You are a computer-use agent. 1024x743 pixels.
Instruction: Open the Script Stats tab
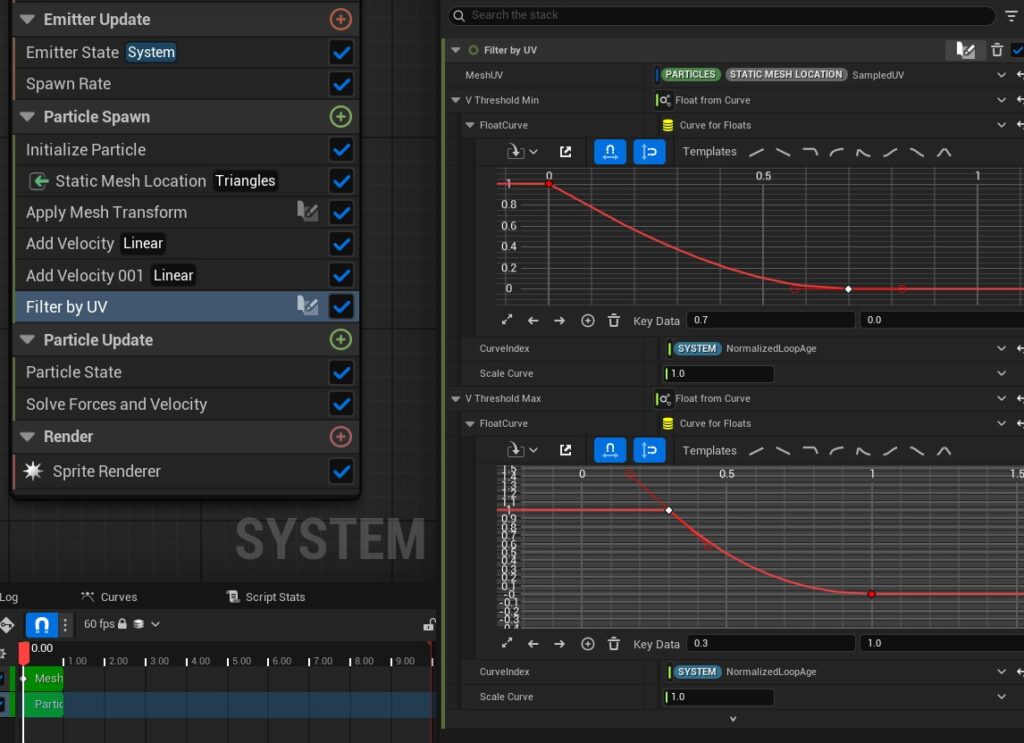[266, 597]
